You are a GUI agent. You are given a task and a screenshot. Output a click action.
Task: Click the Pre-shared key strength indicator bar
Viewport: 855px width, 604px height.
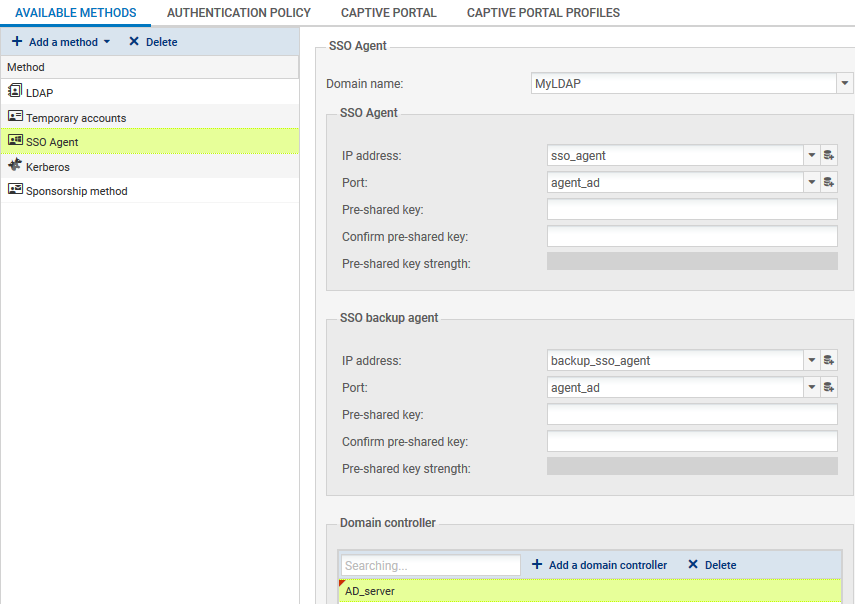click(692, 263)
